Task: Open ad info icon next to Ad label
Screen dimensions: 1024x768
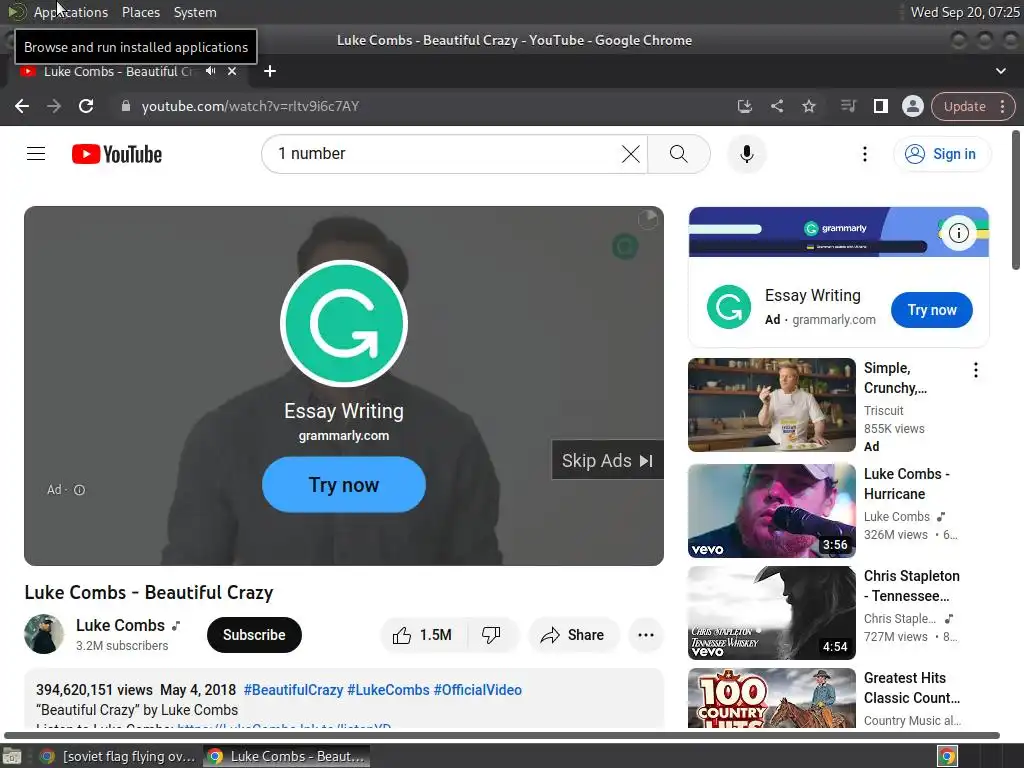Action: 79,490
